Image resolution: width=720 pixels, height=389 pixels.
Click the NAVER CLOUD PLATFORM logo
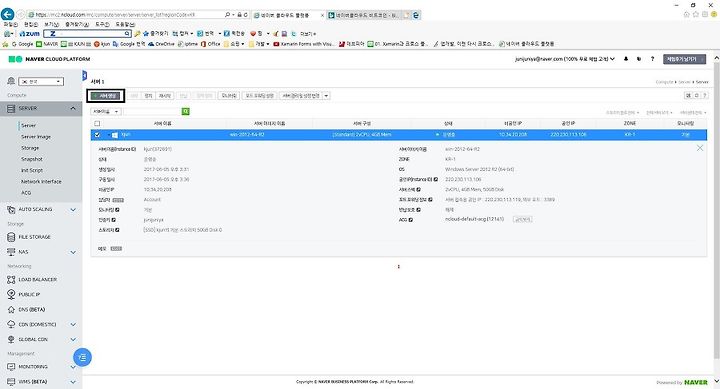point(50,59)
